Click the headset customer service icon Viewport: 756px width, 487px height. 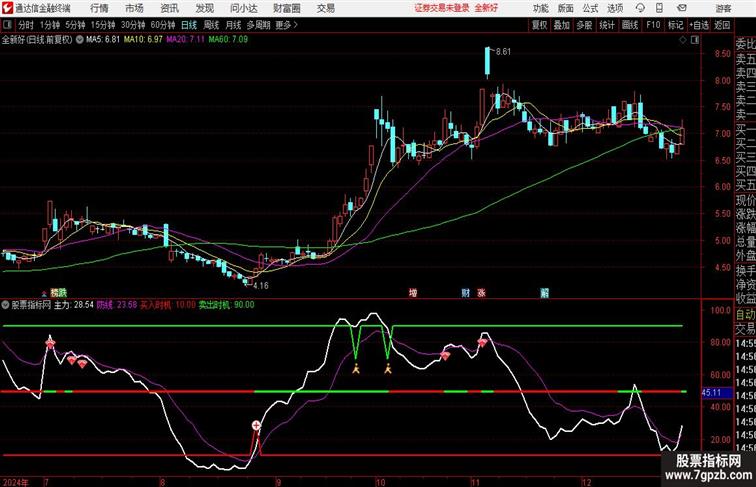640,8
